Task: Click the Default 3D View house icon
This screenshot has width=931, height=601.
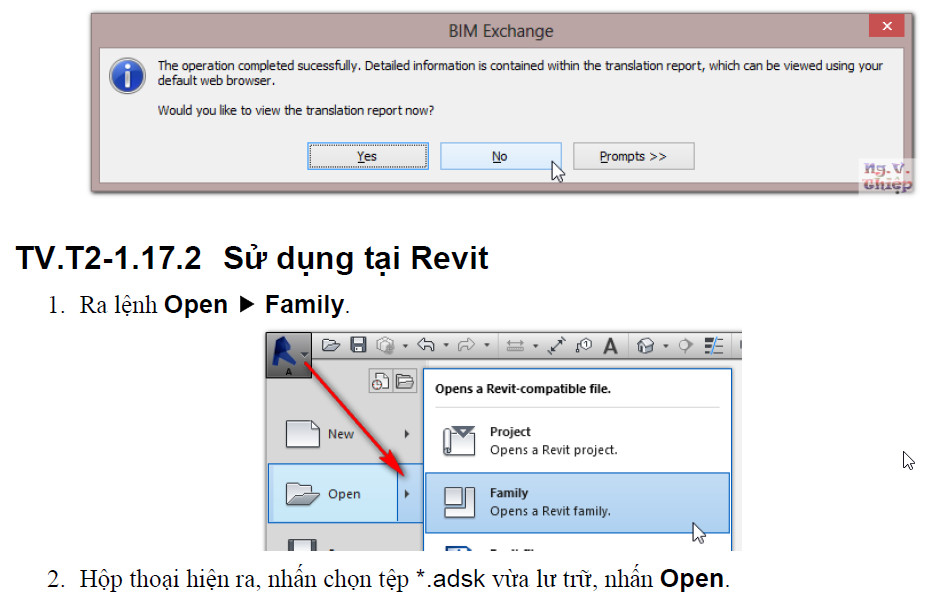Action: (x=645, y=346)
